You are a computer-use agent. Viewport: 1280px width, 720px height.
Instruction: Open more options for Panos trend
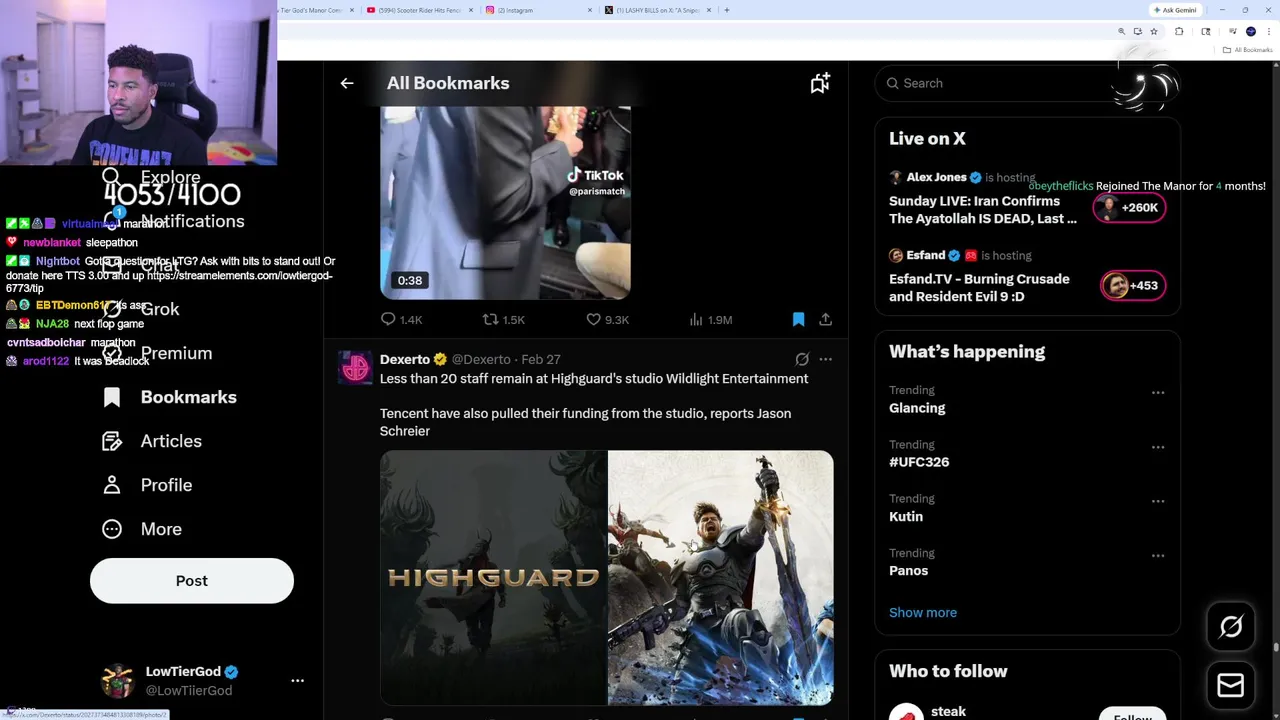pos(1158,555)
